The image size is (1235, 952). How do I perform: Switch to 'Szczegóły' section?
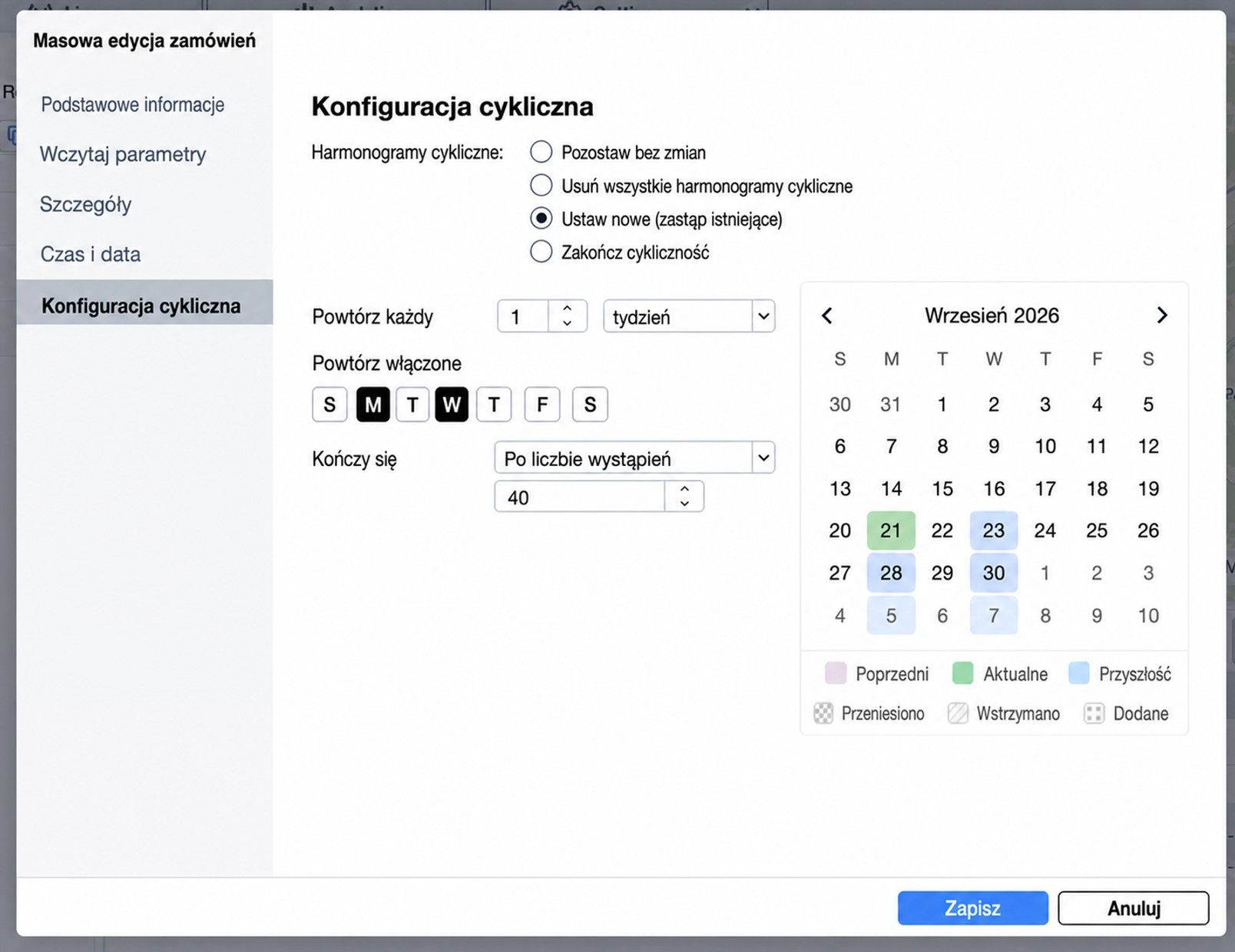point(86,204)
